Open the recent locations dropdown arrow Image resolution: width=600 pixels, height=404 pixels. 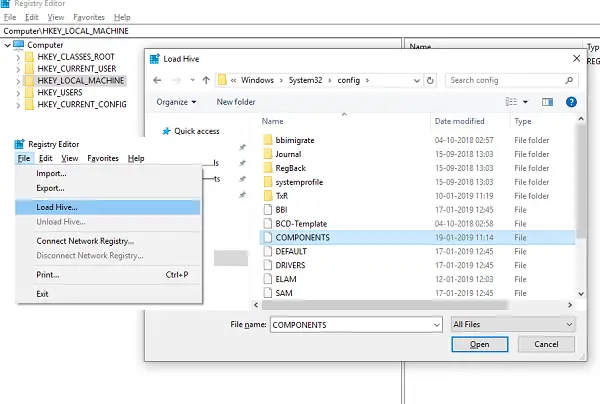[192, 80]
